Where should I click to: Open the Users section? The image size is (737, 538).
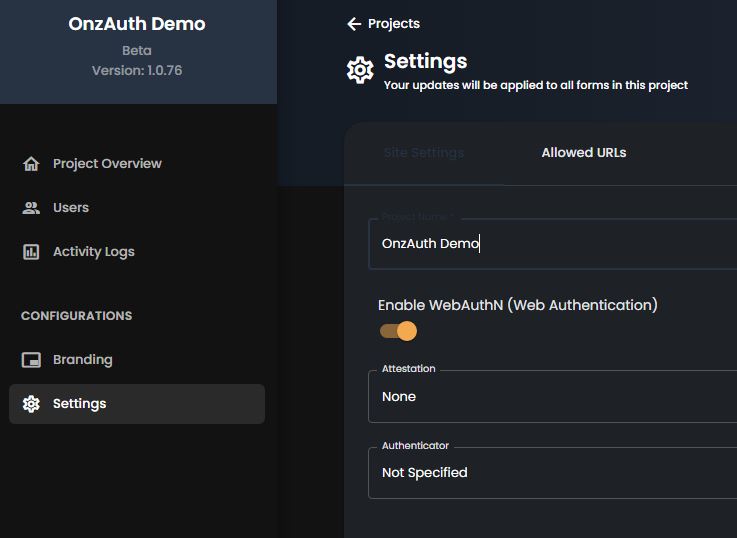71,208
